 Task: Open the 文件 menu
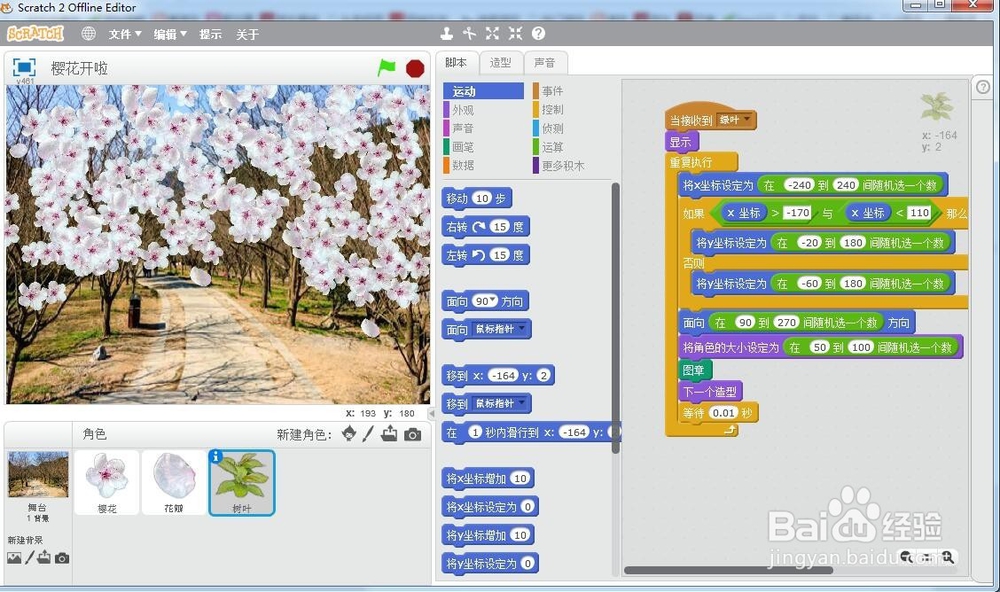[x=124, y=34]
